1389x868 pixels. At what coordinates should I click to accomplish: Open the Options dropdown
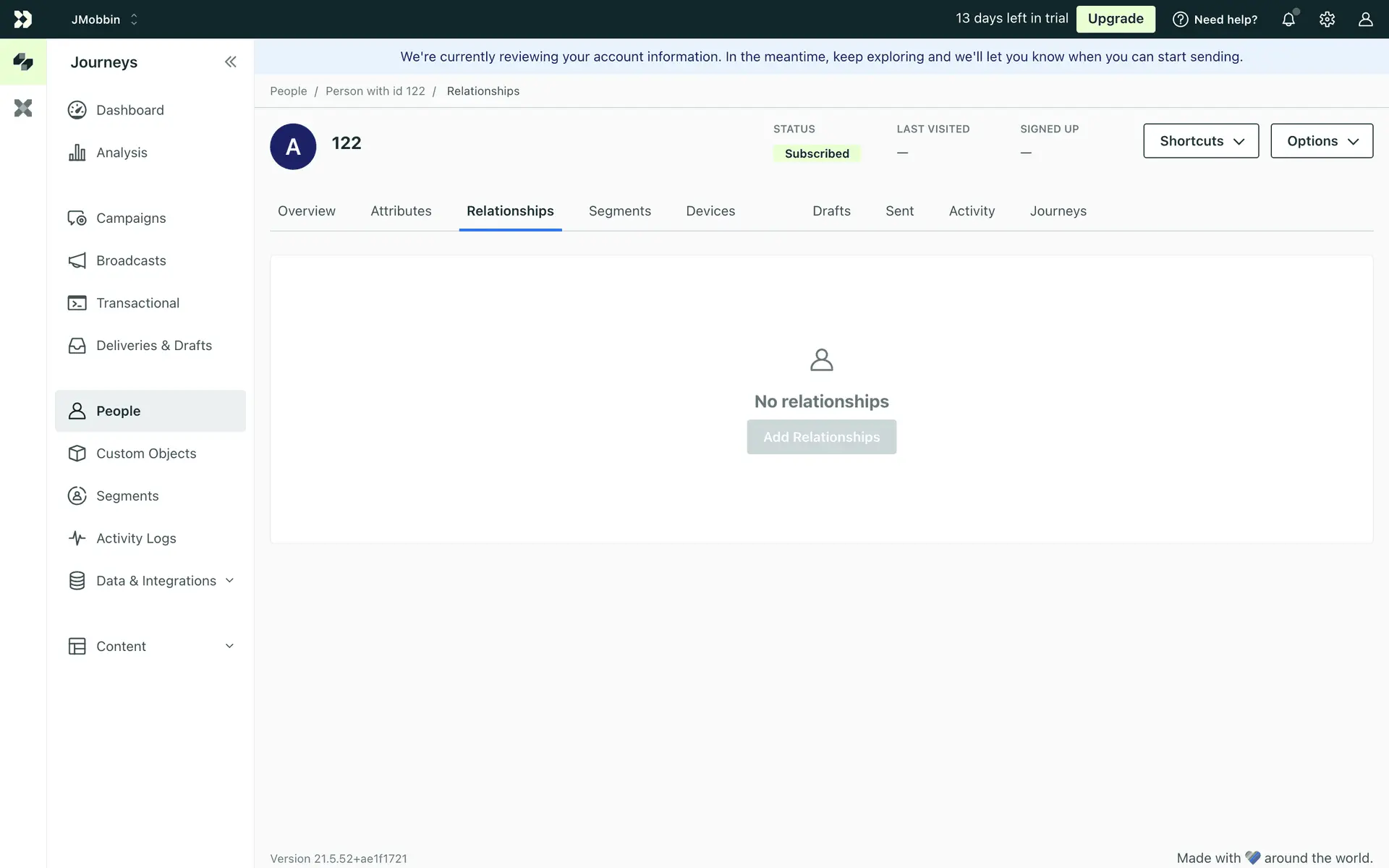[1322, 141]
